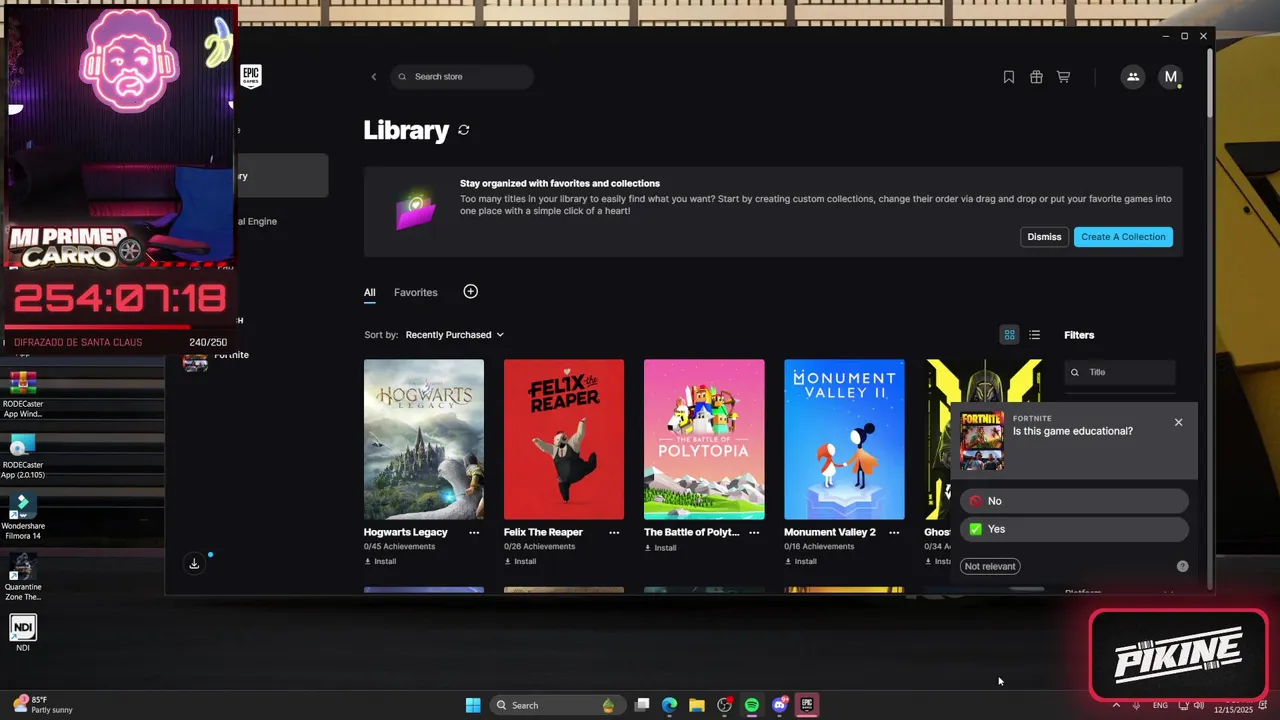Mark the survey as Not relevant
This screenshot has width=1280, height=720.
pos(990,566)
